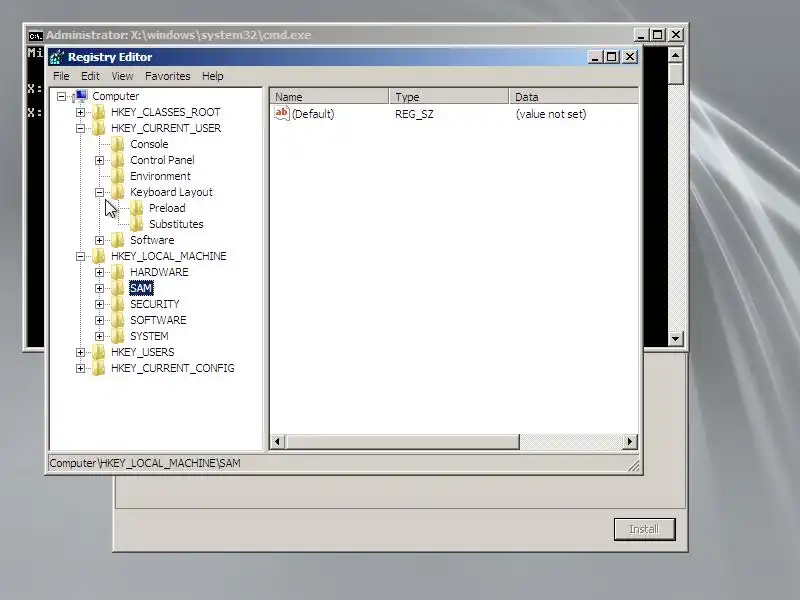Click the Keyboard Layout folder icon

pyautogui.click(x=117, y=192)
